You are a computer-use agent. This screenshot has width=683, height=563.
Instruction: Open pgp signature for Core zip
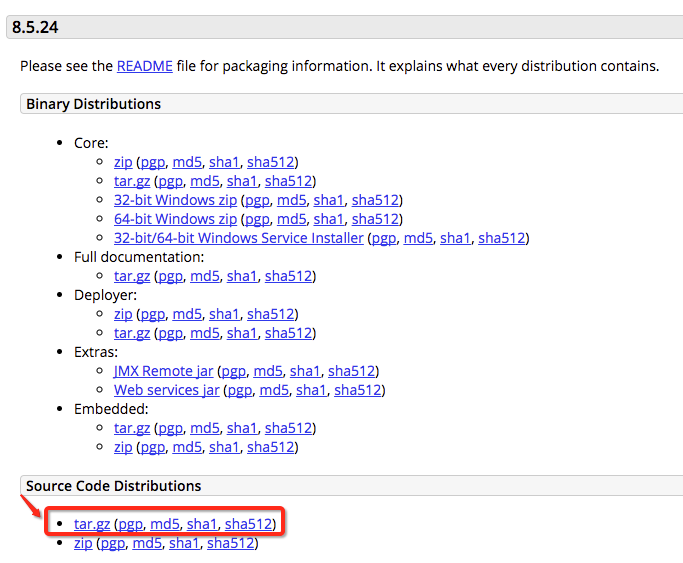pyautogui.click(x=152, y=162)
